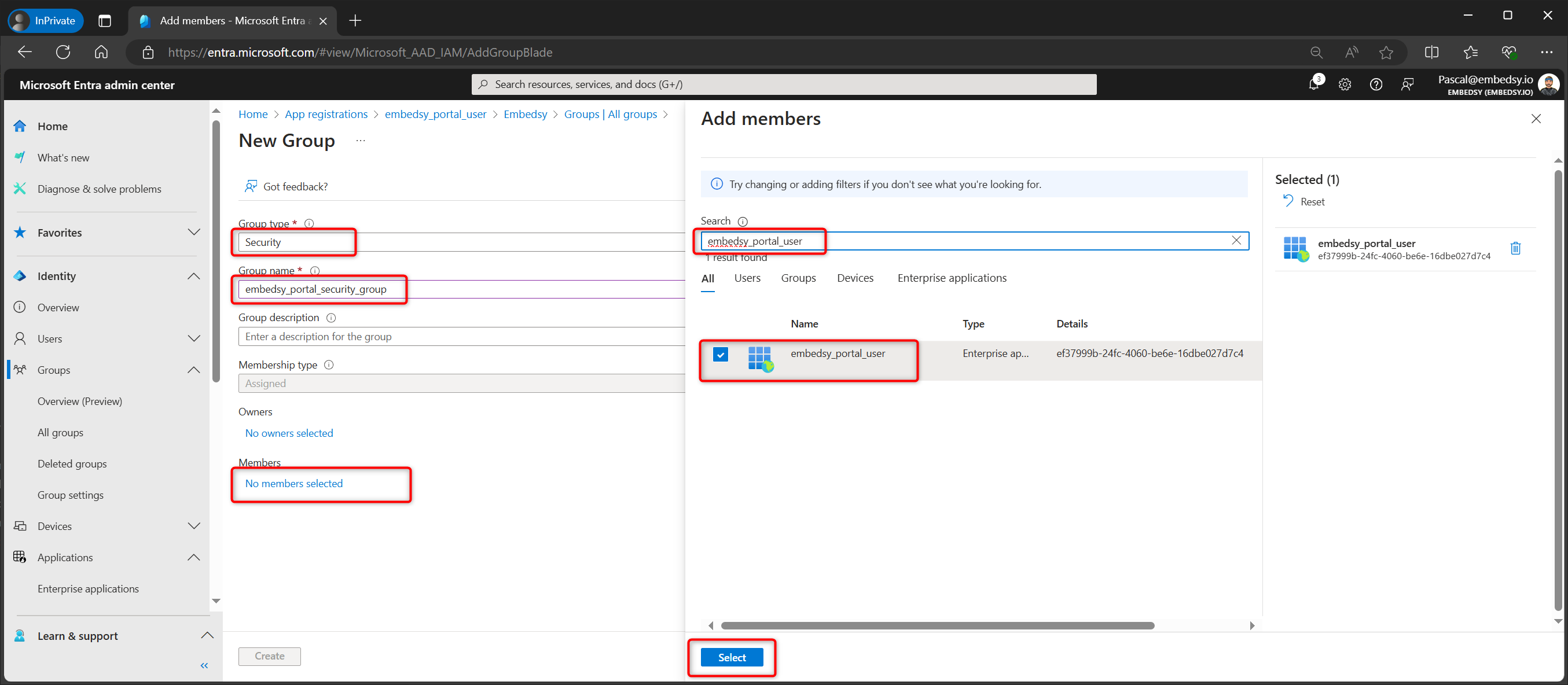This screenshot has height=685, width=1568.
Task: Collapse the sidebar with the double chevron
Action: 204,665
